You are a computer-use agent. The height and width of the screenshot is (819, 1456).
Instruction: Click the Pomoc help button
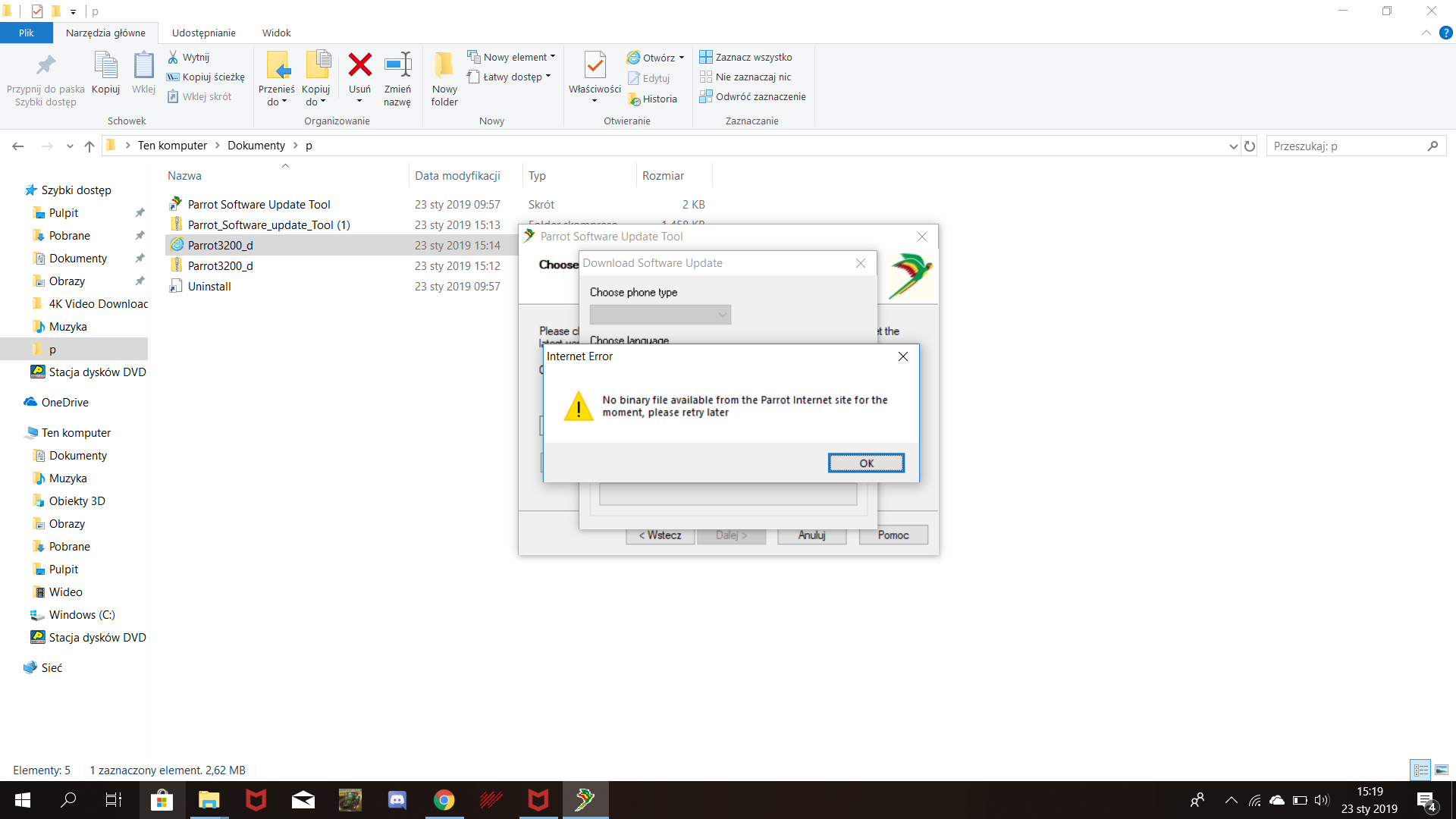pos(893,535)
